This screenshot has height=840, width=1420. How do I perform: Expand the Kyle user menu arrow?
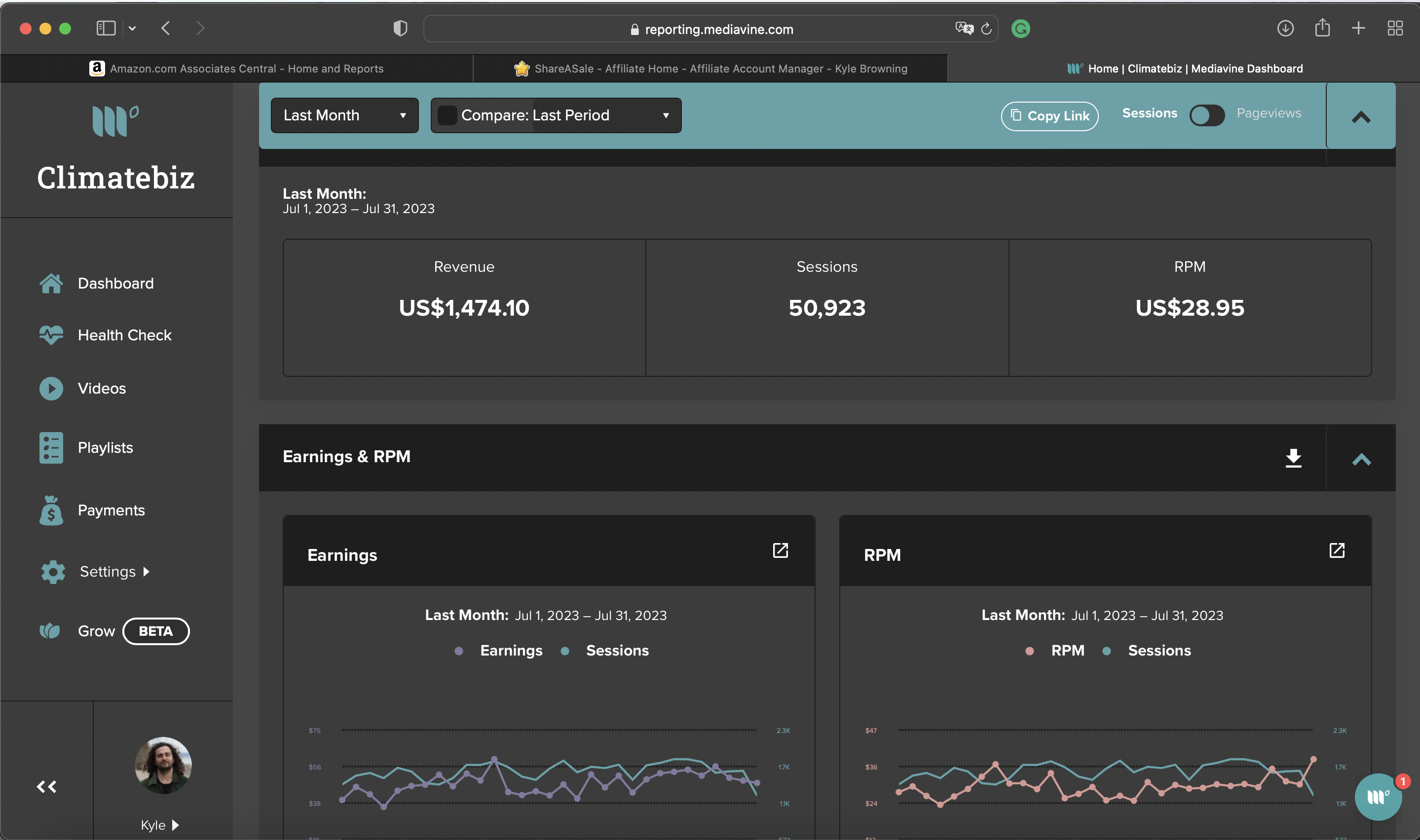coord(175,825)
